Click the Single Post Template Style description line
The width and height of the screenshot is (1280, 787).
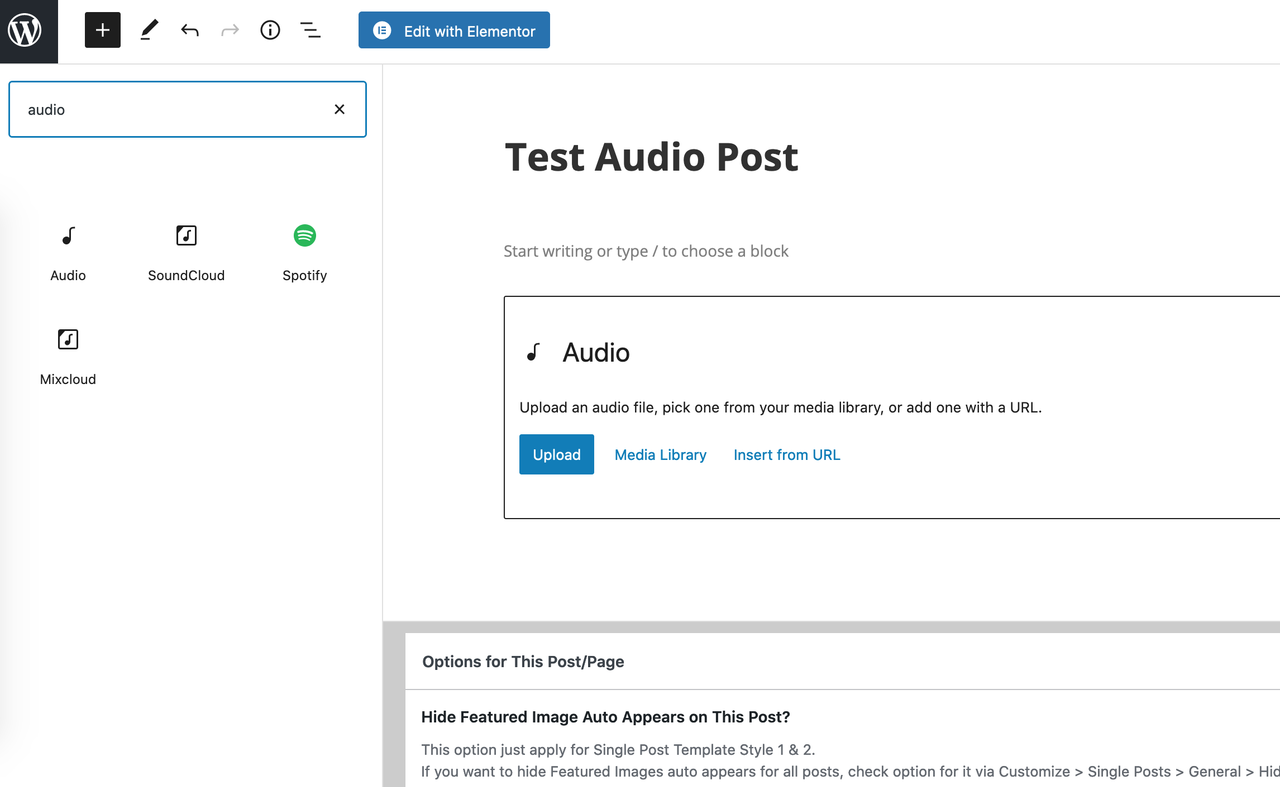618,749
